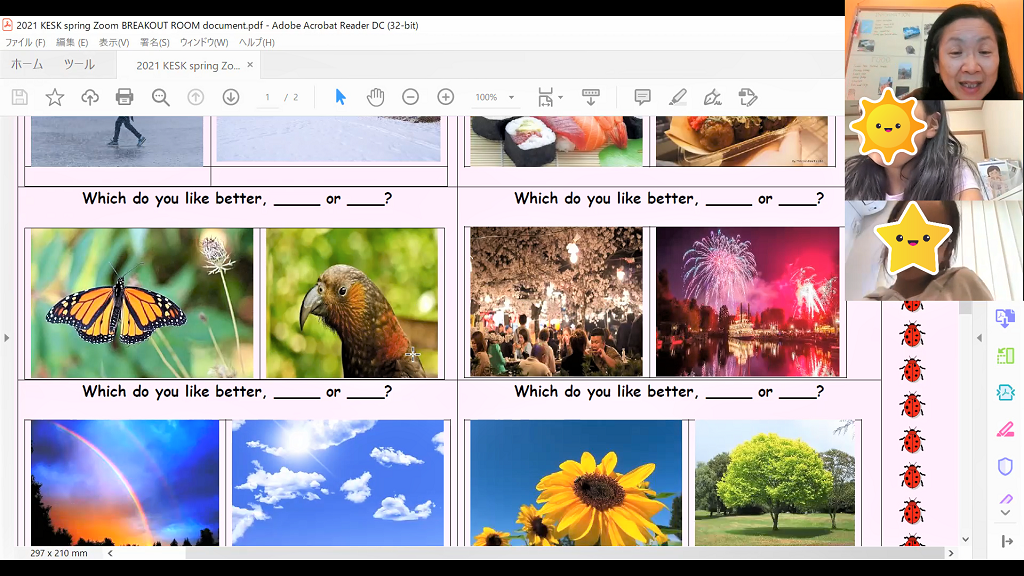Open the Protect shield tool in sidebar
Viewport: 1024px width, 576px height.
click(x=1005, y=466)
